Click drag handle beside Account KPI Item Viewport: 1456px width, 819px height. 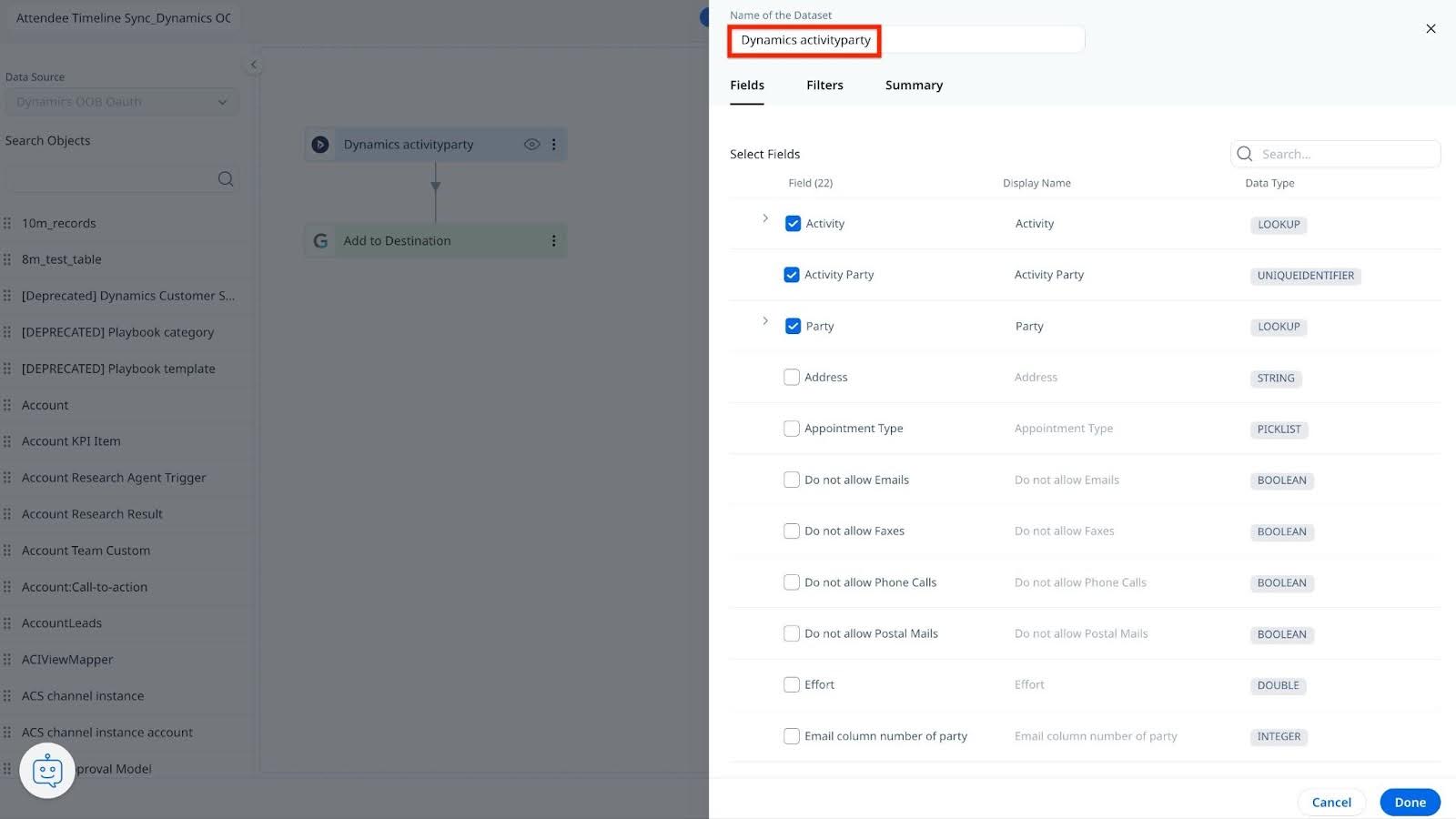(7, 441)
